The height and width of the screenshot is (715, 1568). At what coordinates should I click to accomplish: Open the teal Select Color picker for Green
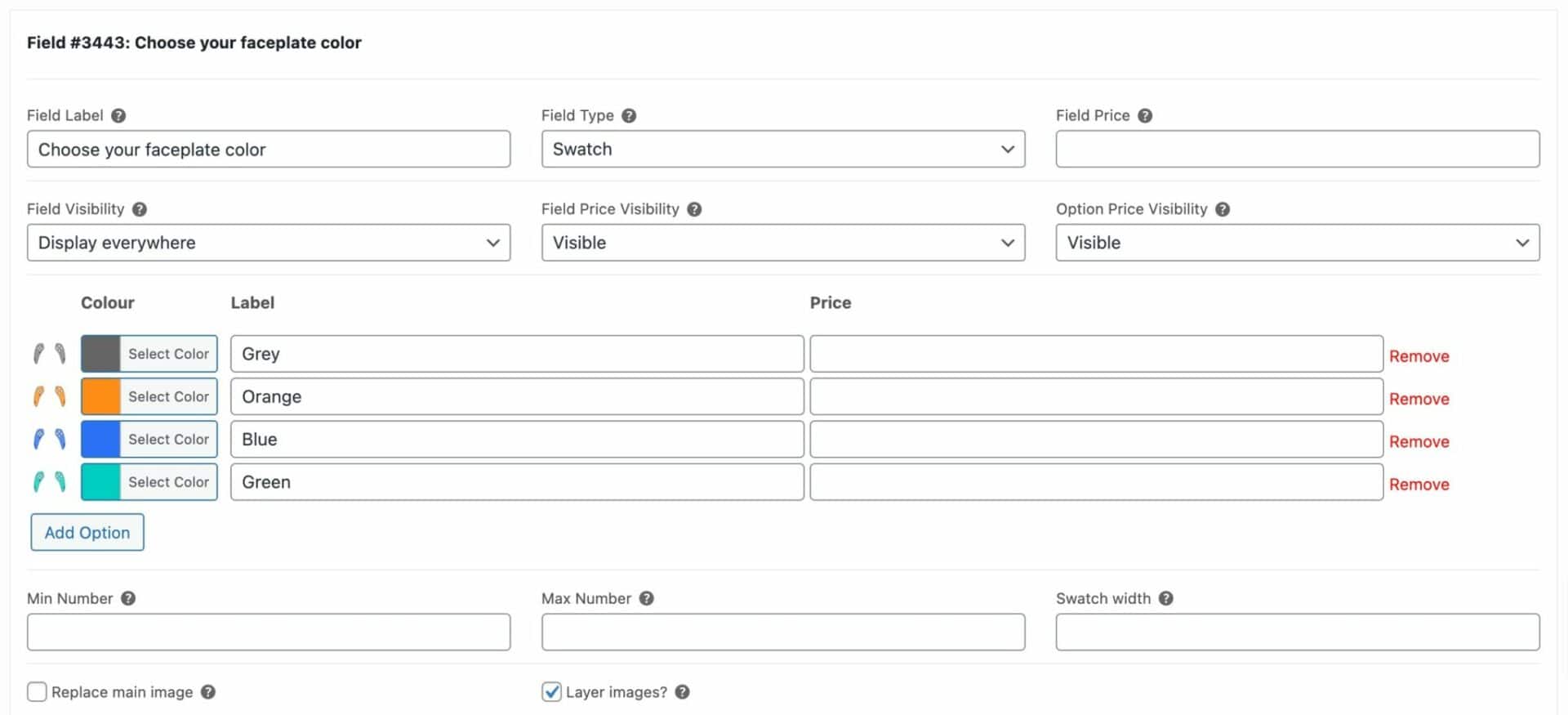149,482
